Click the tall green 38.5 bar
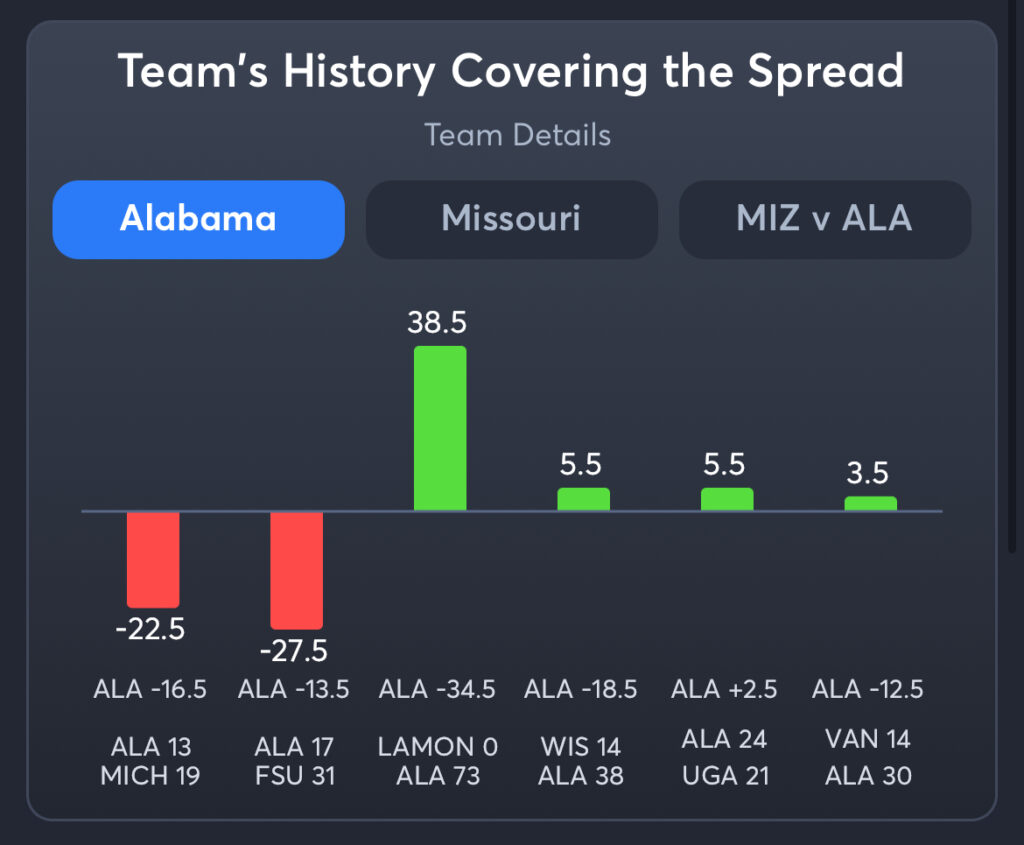 point(440,428)
